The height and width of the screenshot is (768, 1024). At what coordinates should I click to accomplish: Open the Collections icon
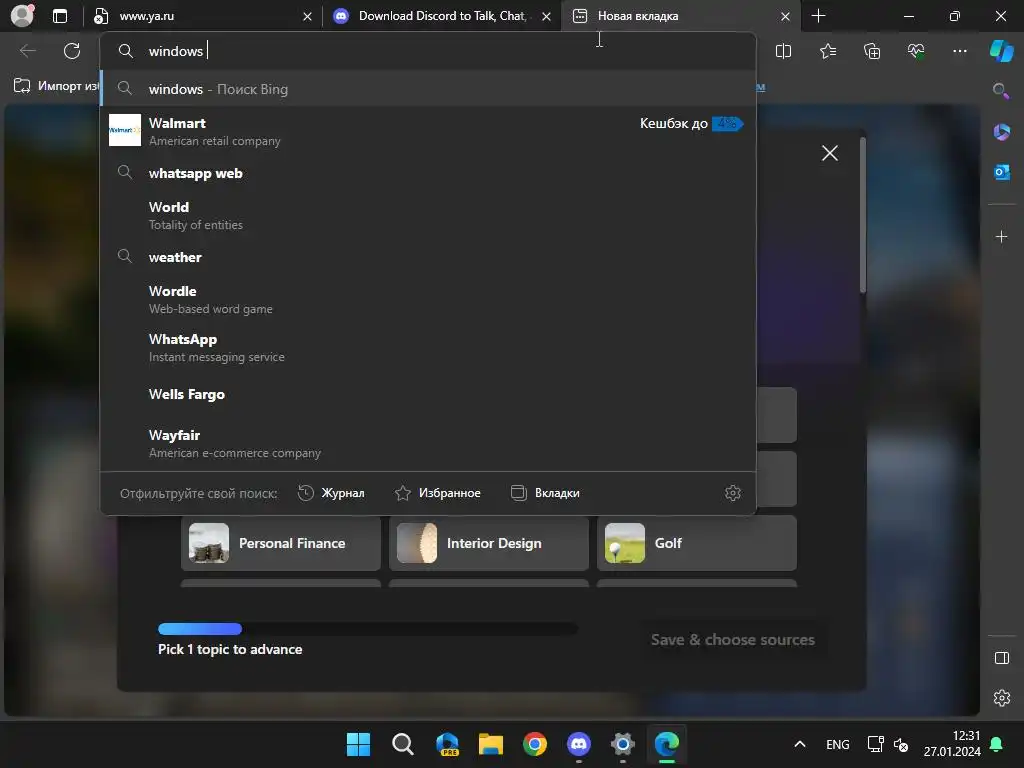(x=872, y=51)
